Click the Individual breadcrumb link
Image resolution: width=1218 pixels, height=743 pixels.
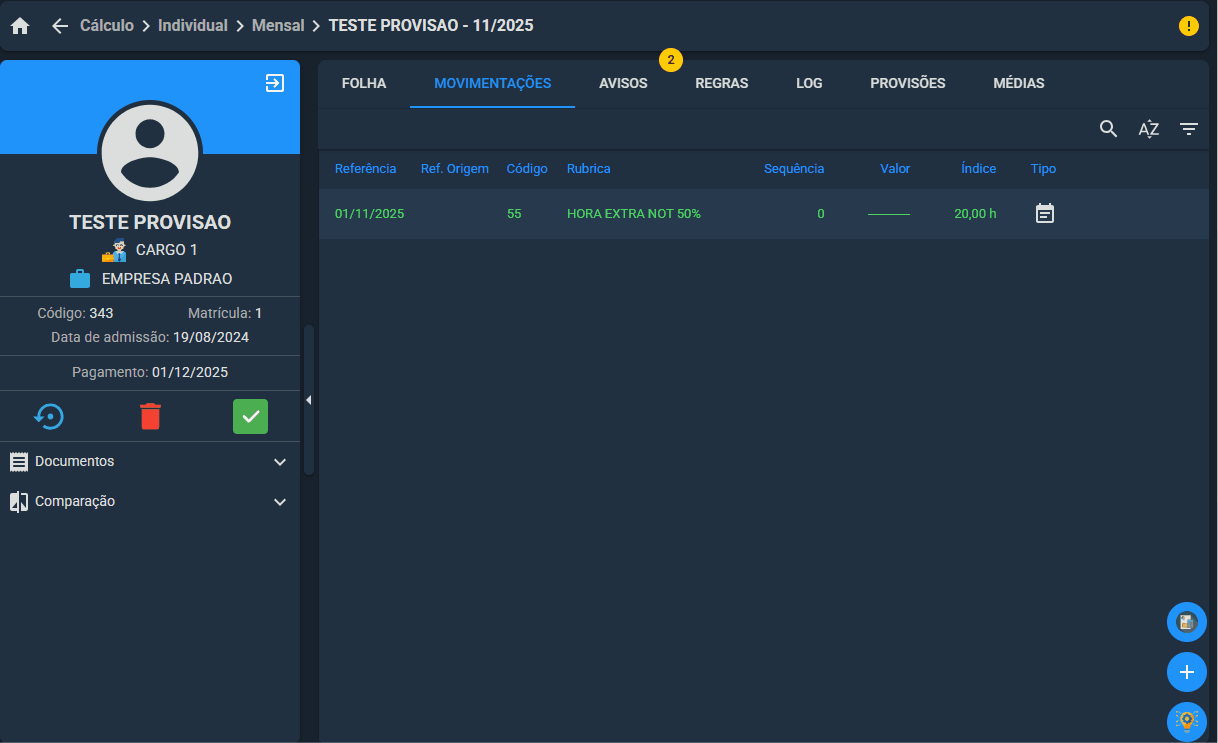pos(193,25)
